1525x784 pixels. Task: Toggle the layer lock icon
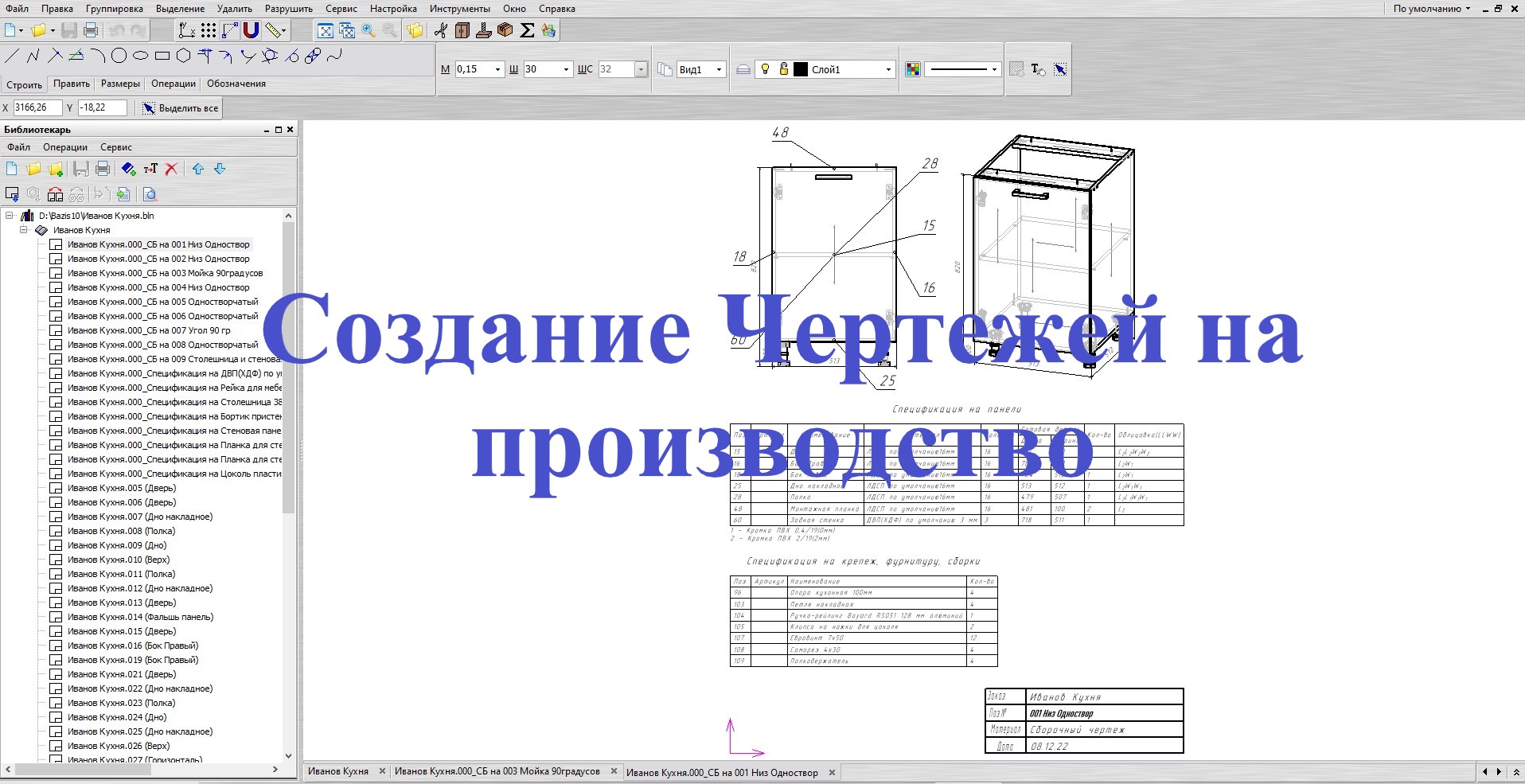coord(783,69)
